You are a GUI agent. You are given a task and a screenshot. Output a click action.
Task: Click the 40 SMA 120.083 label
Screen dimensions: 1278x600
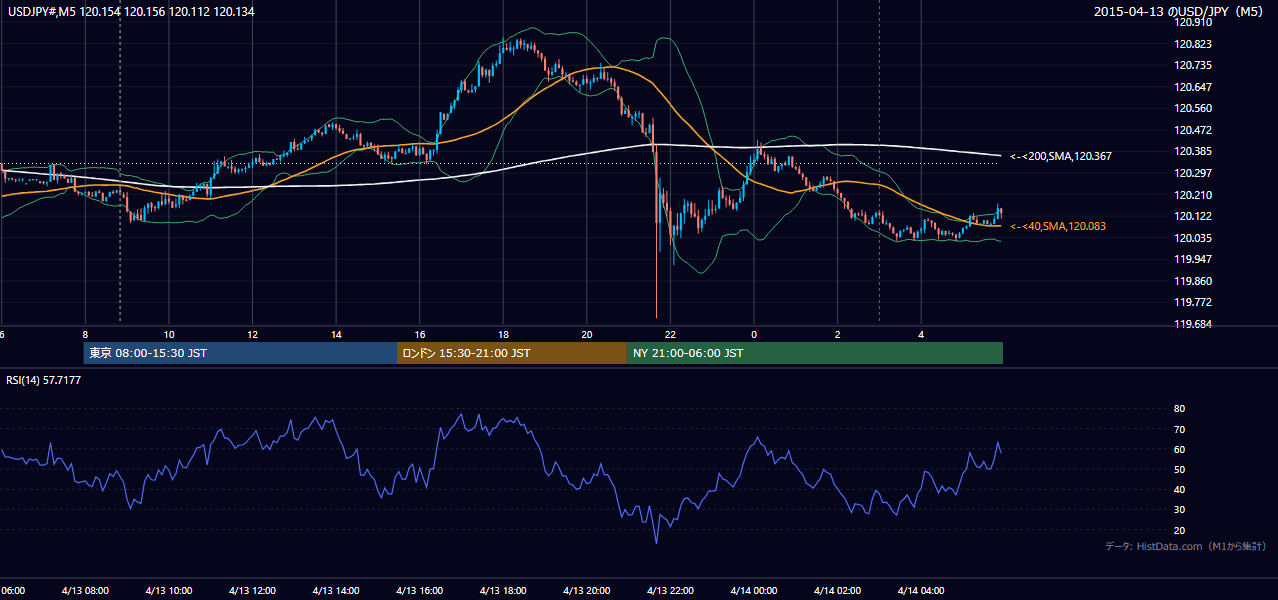[1058, 227]
